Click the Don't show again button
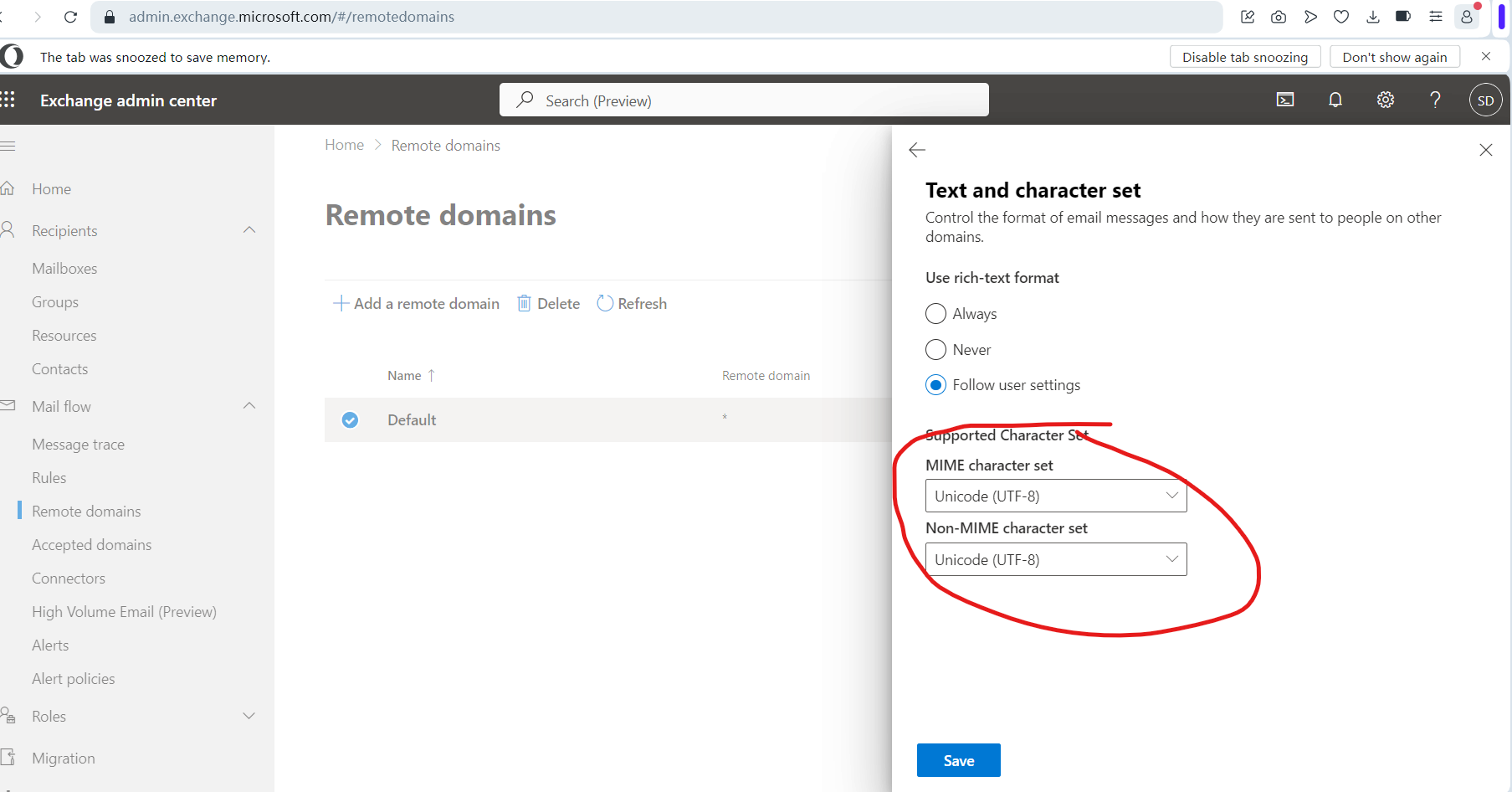 (x=1395, y=56)
